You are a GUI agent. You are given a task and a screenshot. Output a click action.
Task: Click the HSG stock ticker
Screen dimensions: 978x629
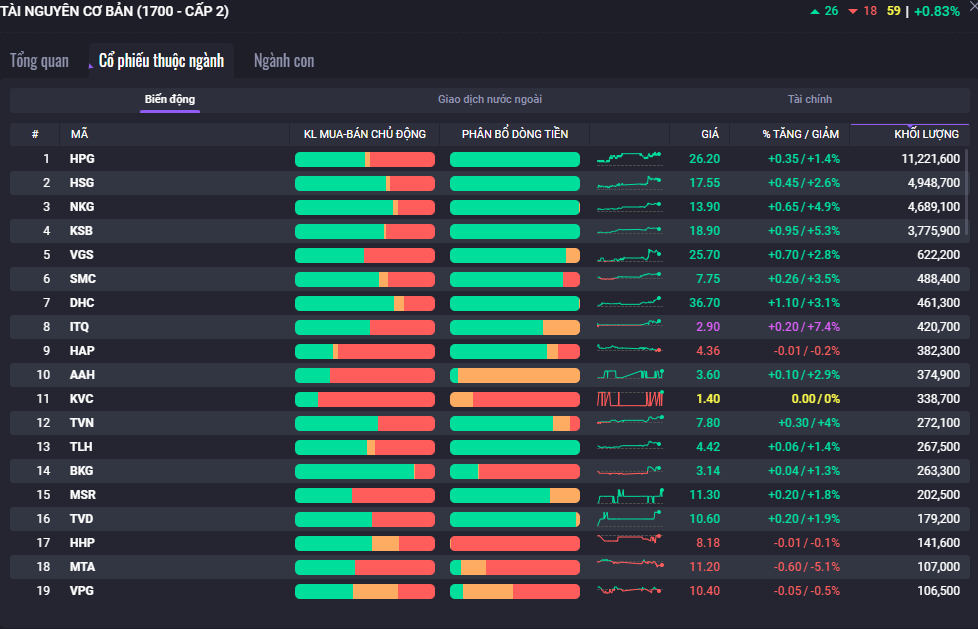pos(82,183)
